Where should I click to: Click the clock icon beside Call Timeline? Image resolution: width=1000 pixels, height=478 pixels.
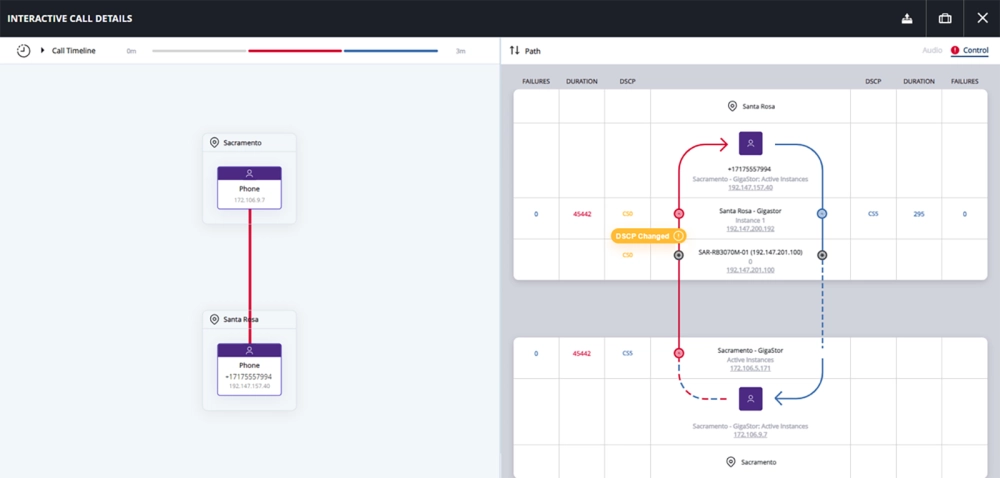(x=23, y=50)
